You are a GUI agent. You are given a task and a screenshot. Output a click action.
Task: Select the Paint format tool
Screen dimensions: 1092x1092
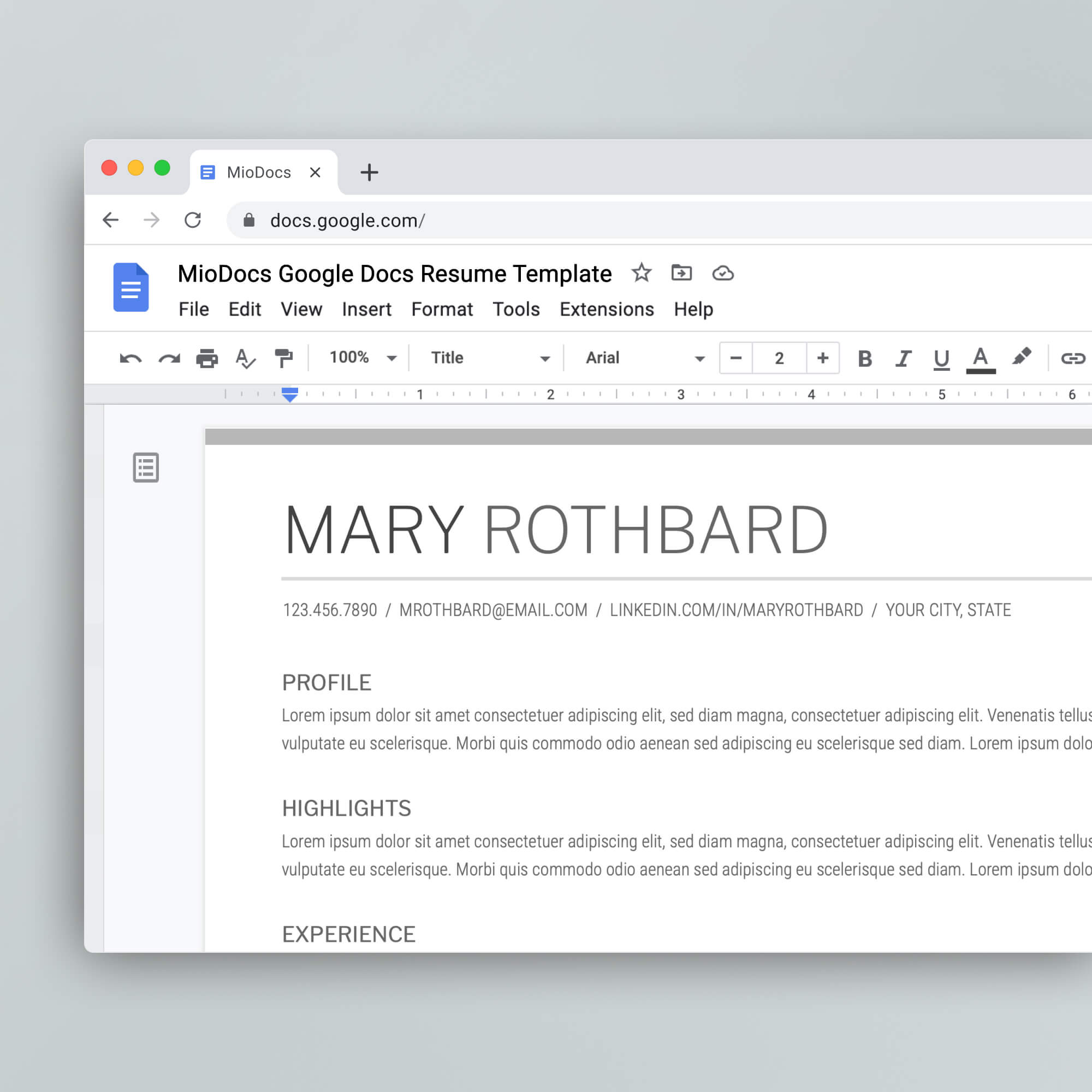pyautogui.click(x=284, y=357)
